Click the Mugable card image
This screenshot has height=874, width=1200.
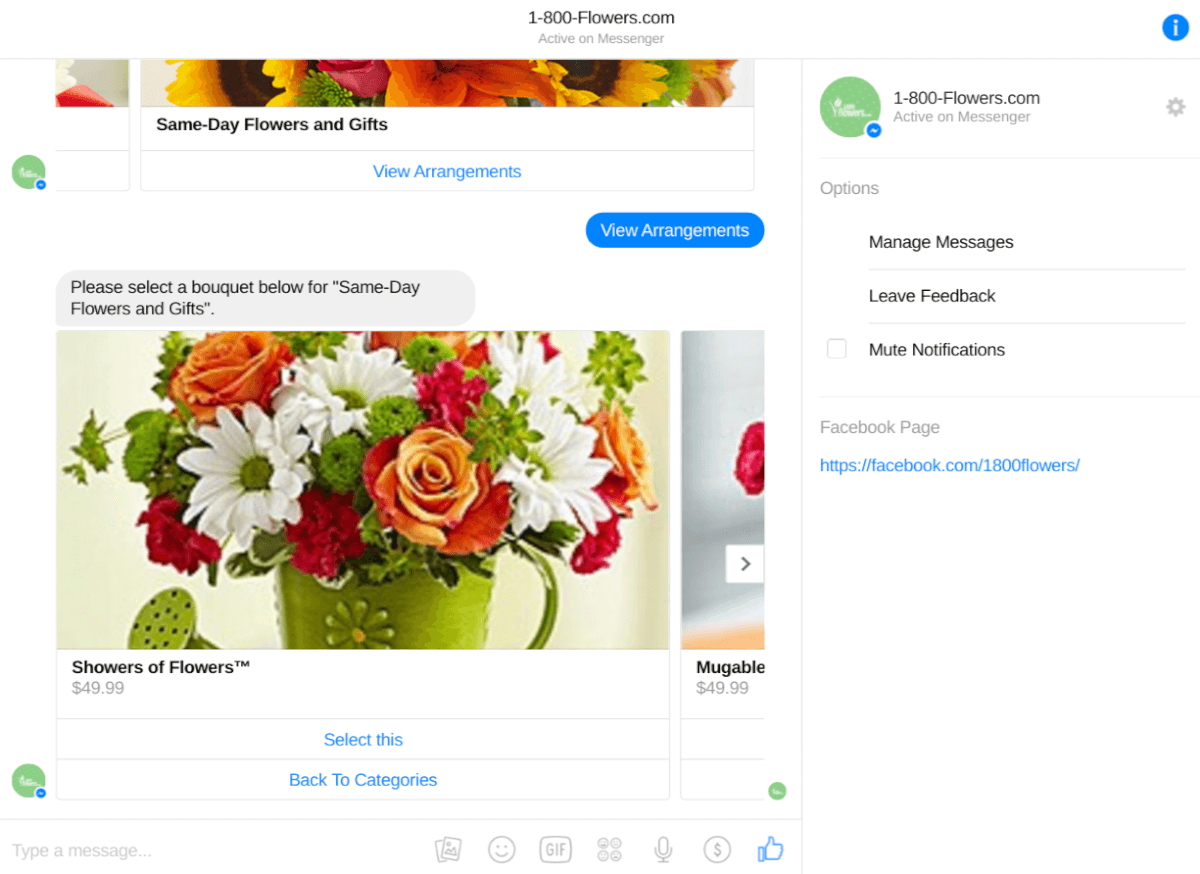click(x=723, y=490)
